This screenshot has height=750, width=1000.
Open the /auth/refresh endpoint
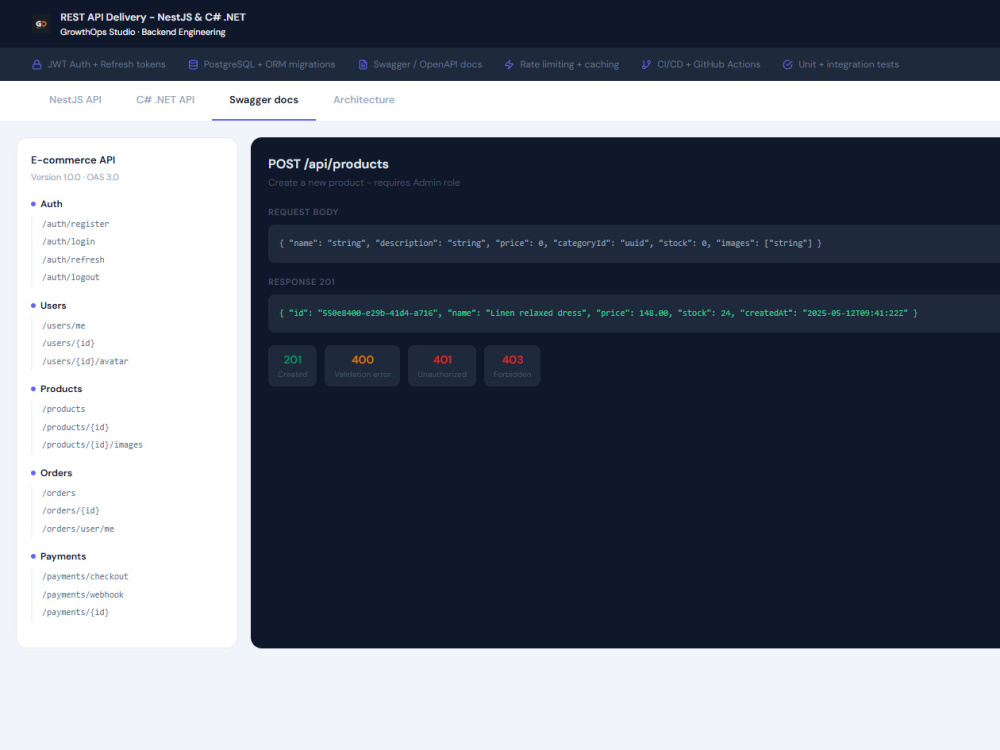point(73,260)
